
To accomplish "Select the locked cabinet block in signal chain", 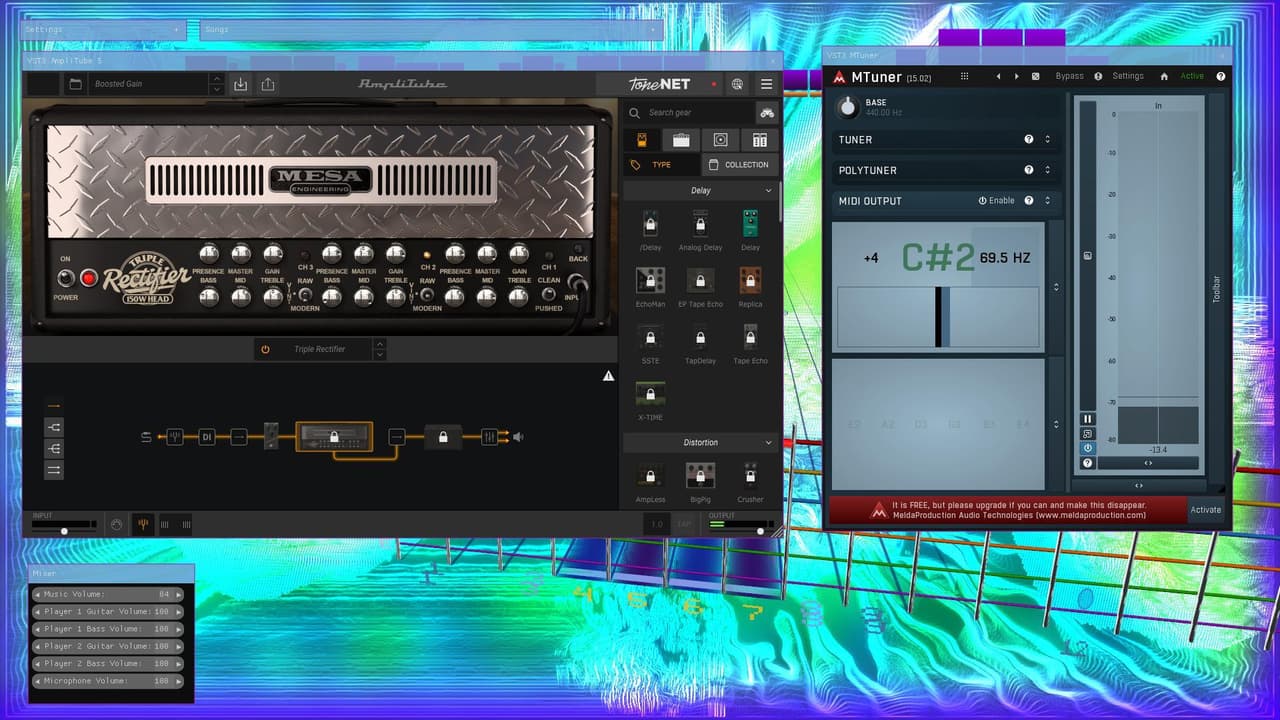I will coord(442,437).
